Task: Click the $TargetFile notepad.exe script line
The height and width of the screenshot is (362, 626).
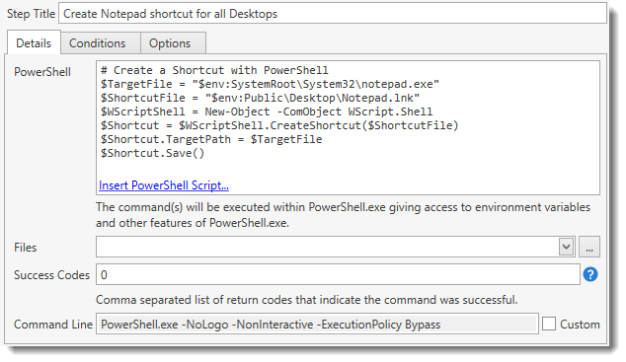Action: [x=270, y=84]
